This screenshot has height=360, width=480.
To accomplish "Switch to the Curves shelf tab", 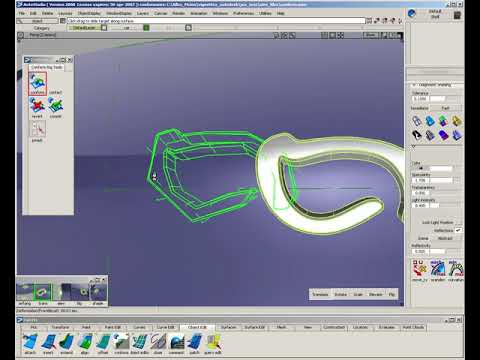I will (139, 327).
